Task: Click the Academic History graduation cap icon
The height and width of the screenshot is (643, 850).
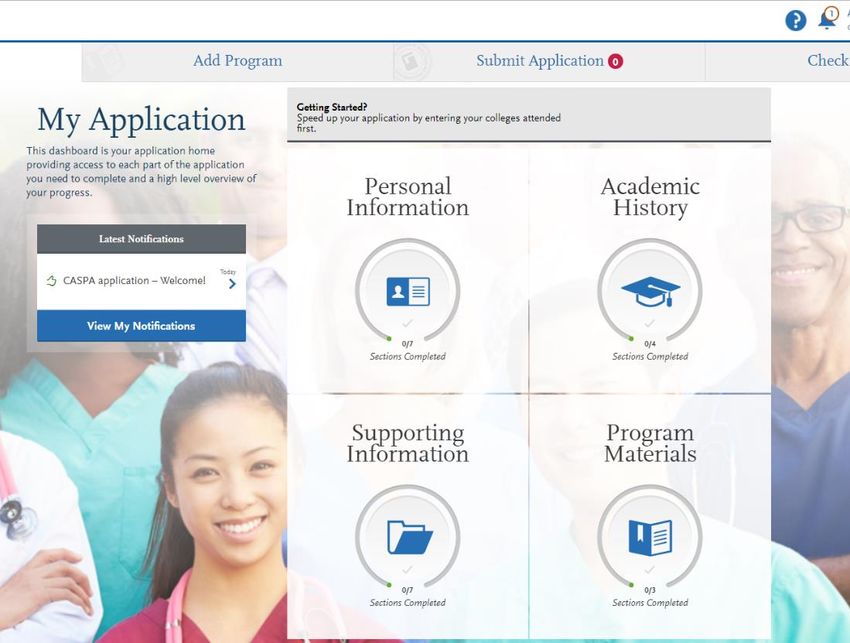Action: tap(650, 292)
